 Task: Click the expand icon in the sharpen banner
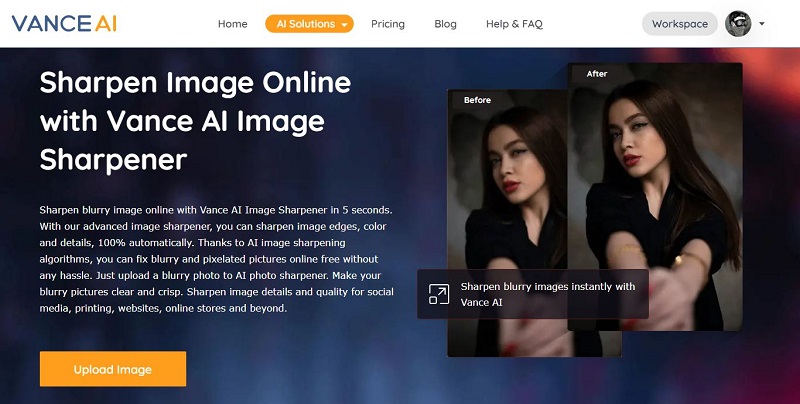[439, 294]
